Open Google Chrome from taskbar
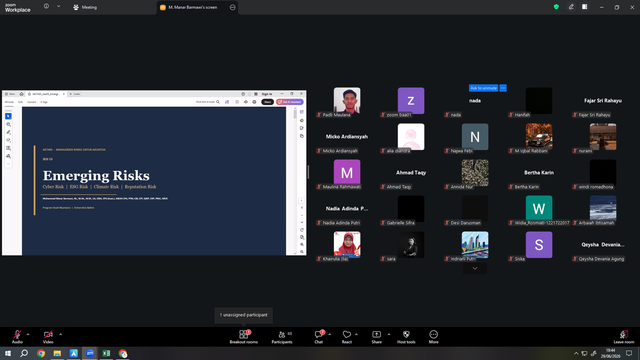 pos(41,353)
